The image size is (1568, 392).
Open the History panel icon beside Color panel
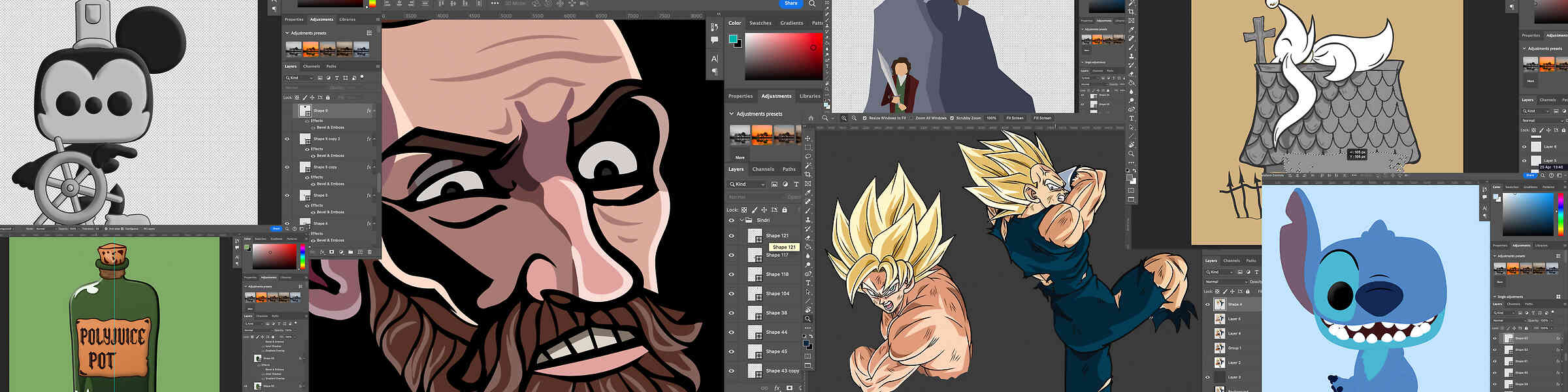pos(715,27)
